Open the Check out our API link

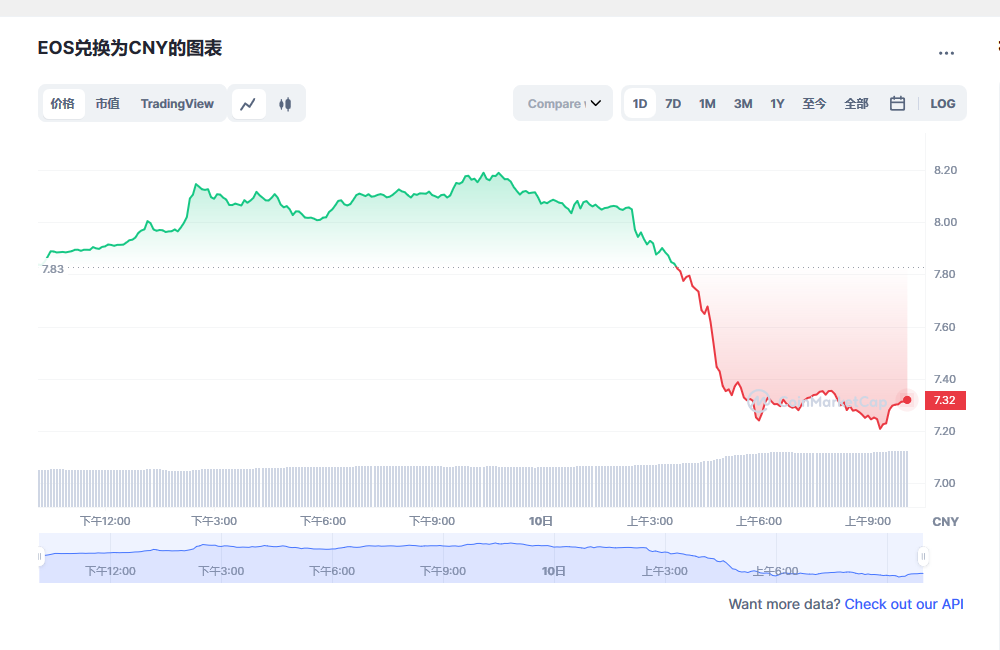(x=904, y=604)
